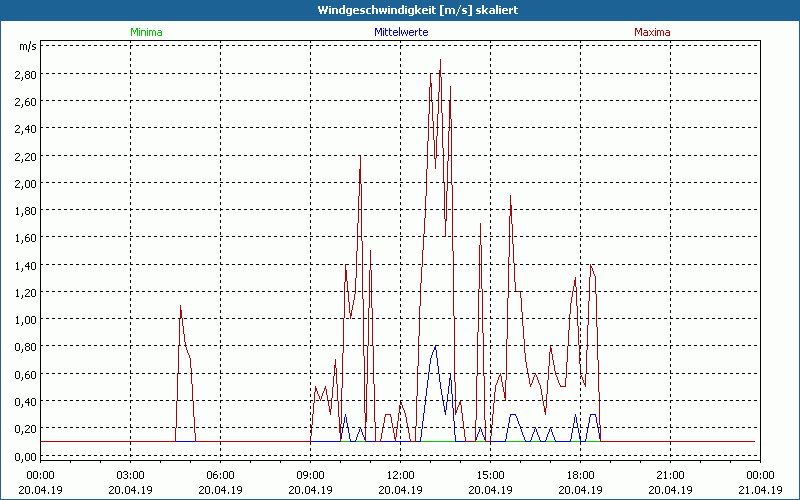This screenshot has width=800, height=500.
Task: Click the 2,80 y-axis tick label
Action: click(x=26, y=74)
